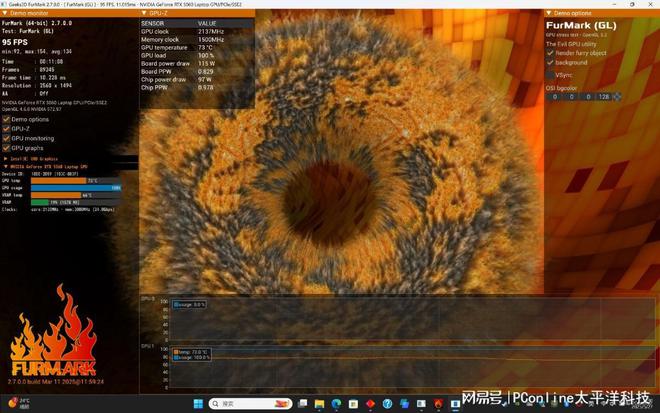
Task: Click the Frame time value line
Action: (x=34, y=77)
